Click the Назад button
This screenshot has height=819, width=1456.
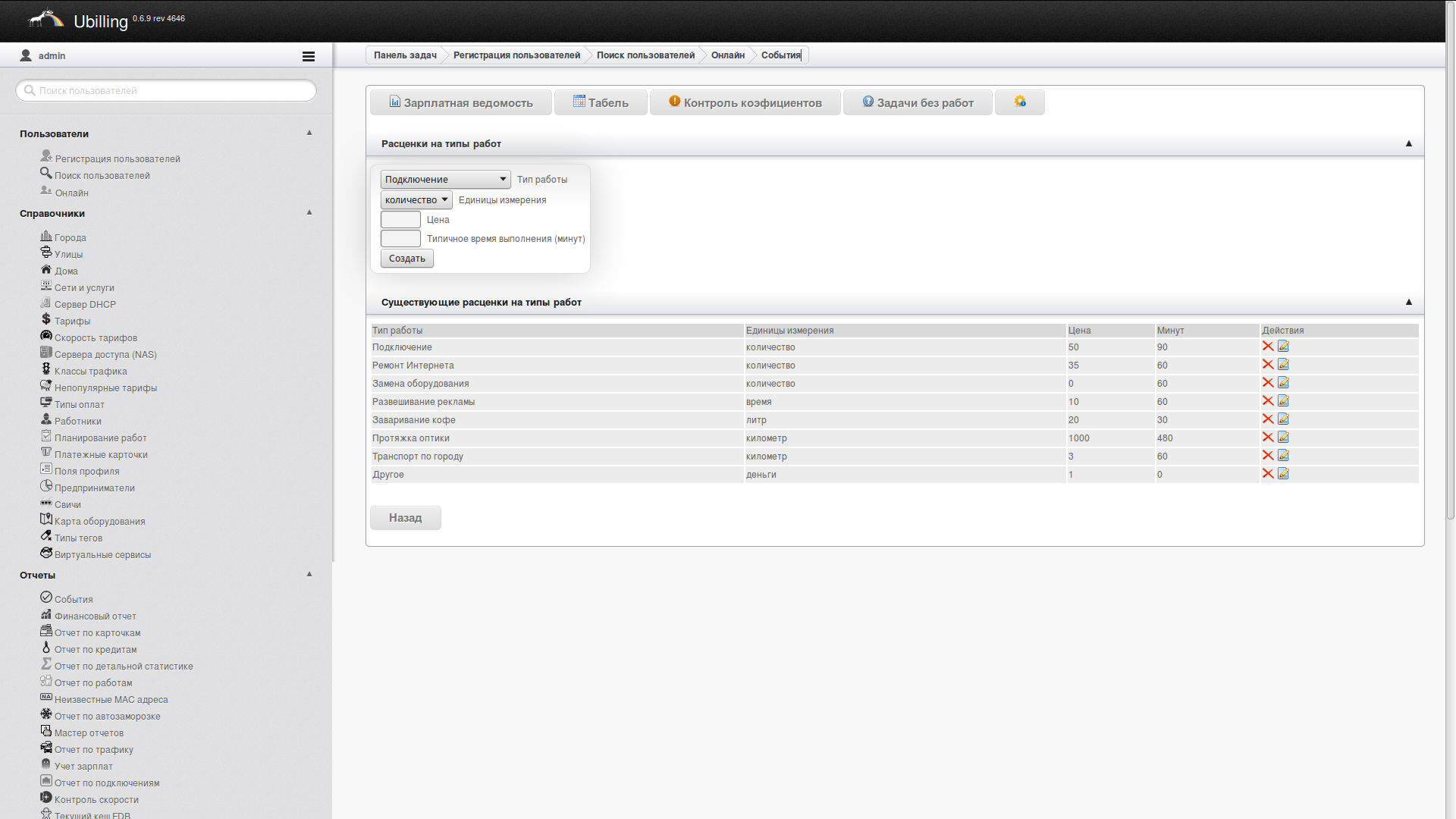pos(405,518)
